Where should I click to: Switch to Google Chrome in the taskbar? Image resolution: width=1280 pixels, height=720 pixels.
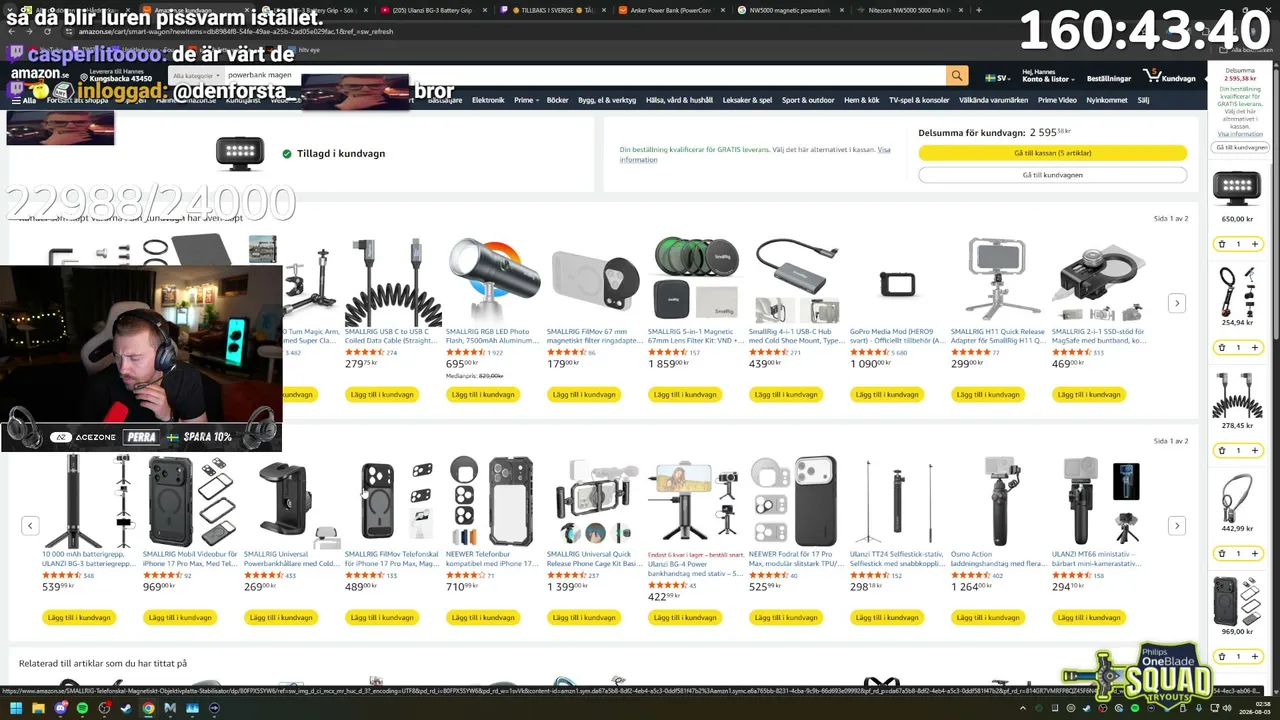148,708
